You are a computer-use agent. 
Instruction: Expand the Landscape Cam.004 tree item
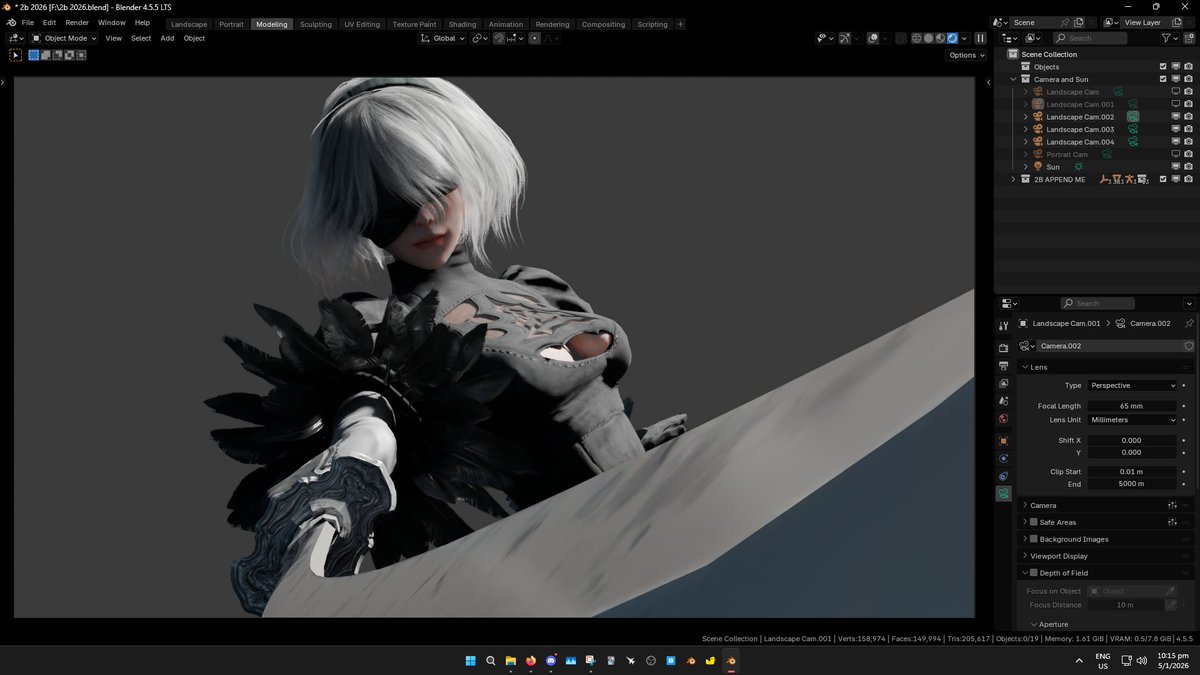(x=1025, y=142)
